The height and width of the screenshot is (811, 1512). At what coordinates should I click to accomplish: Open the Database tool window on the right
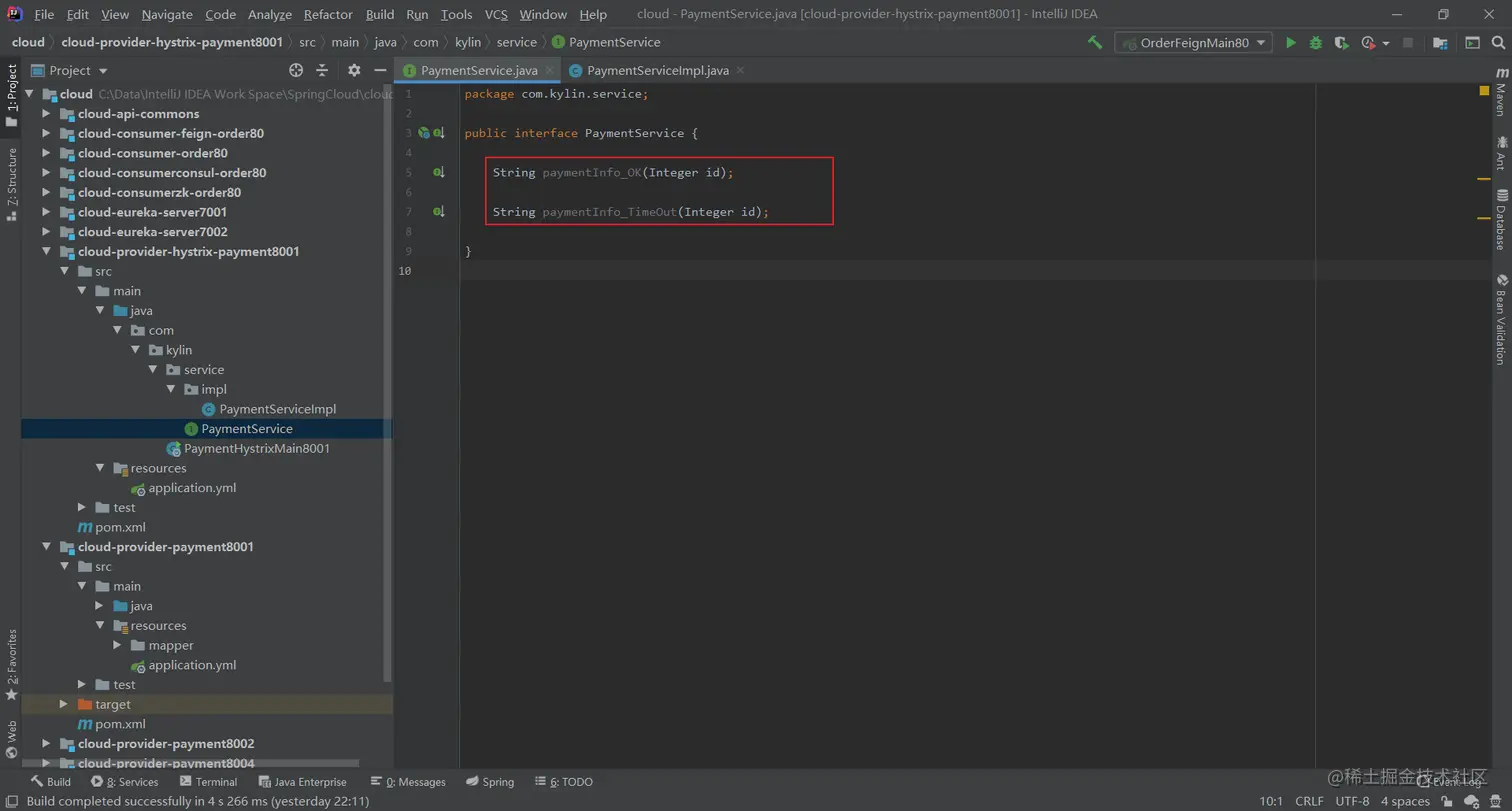1501,219
